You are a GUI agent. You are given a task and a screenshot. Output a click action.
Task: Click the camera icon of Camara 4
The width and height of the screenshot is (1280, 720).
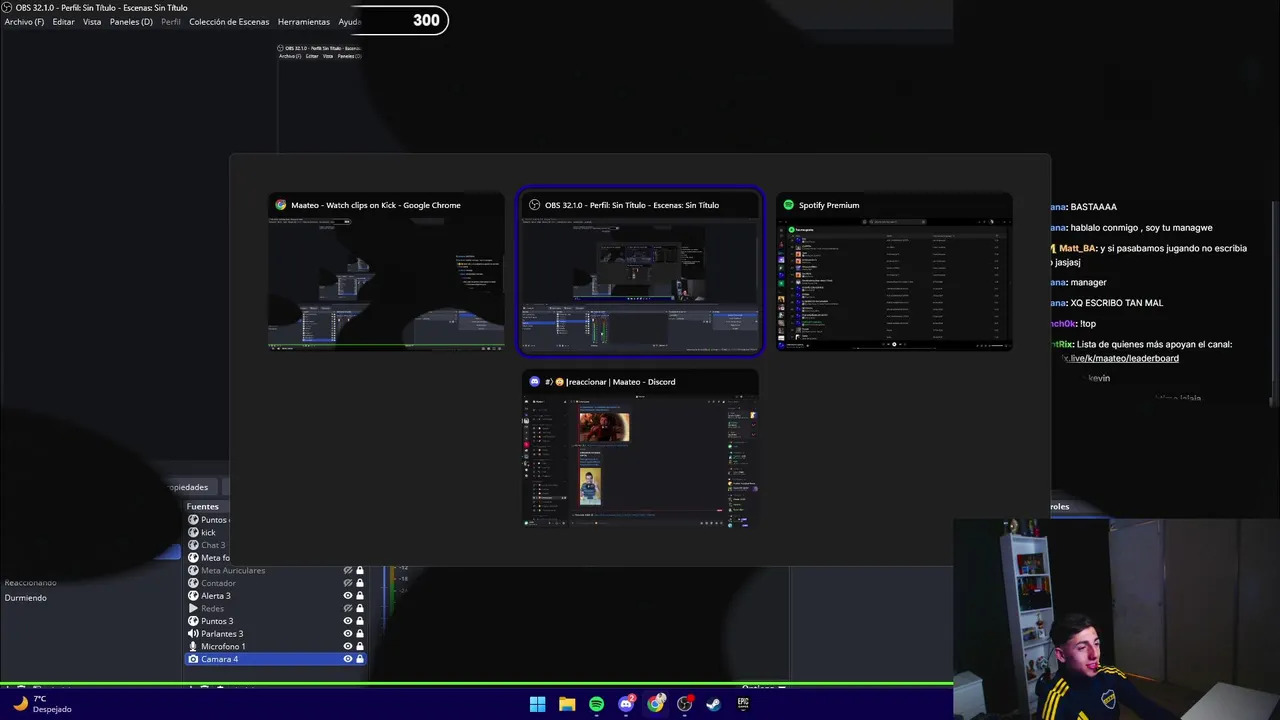coord(193,659)
